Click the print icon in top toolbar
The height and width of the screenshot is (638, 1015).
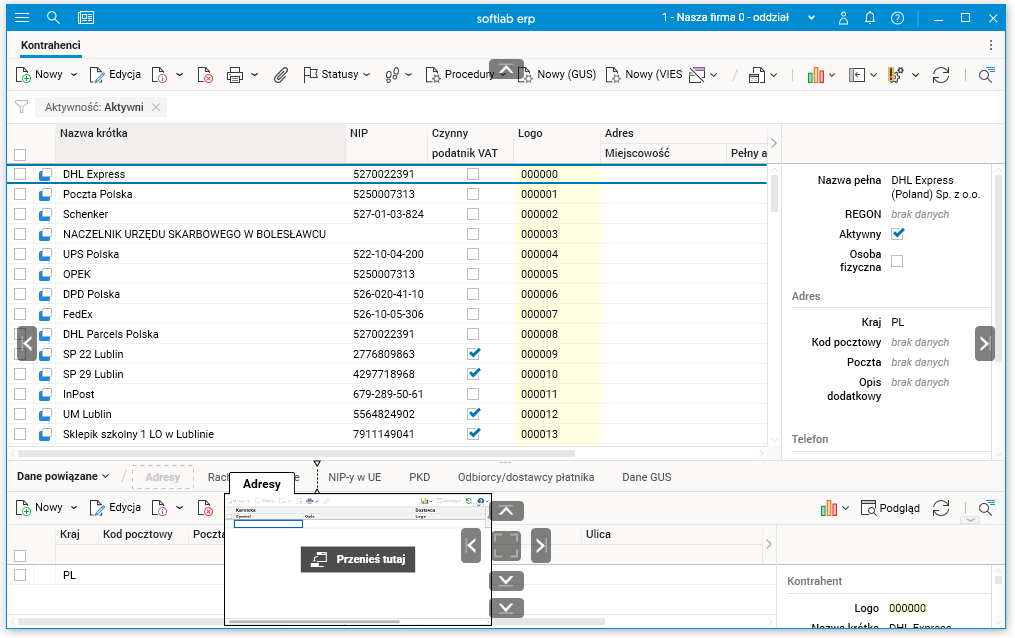click(235, 74)
